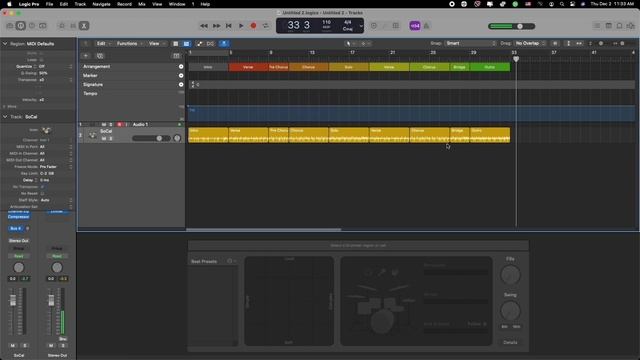This screenshot has width=640, height=360.
Task: Toggle the vertical auto zoom button
Action: pos(568,44)
